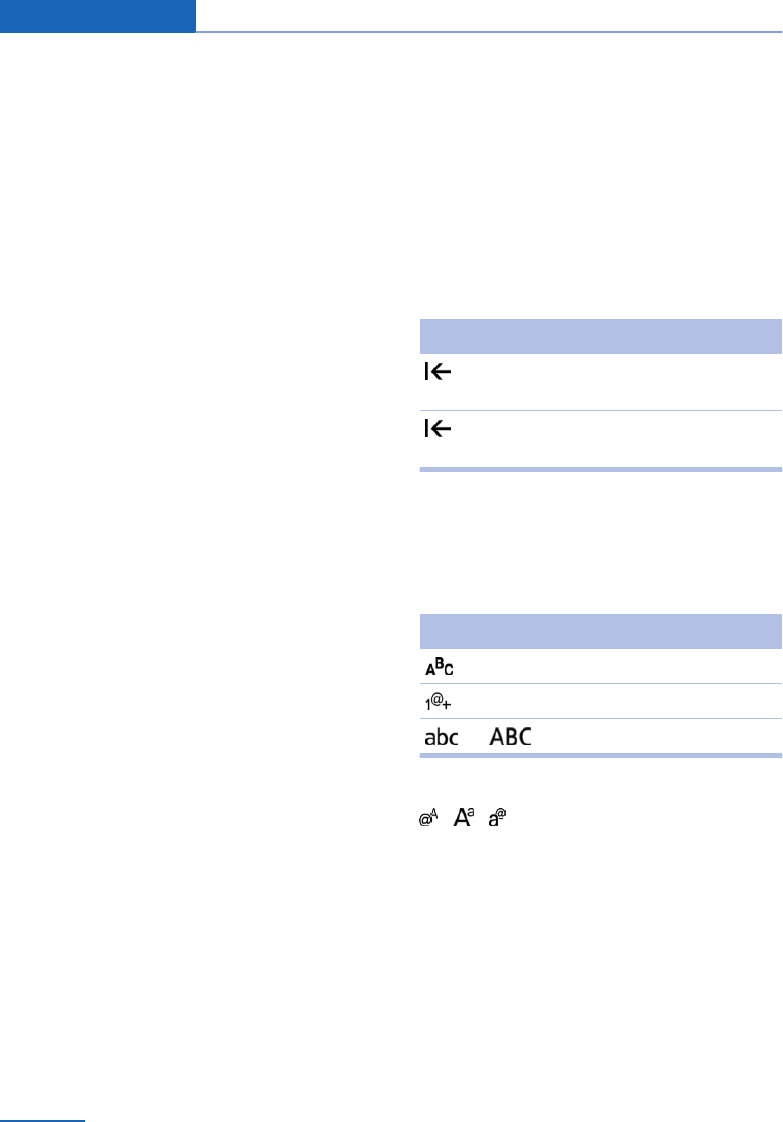The width and height of the screenshot is (783, 1122).
Task: Click the dark blue tab at top-left
Action: point(97,16)
